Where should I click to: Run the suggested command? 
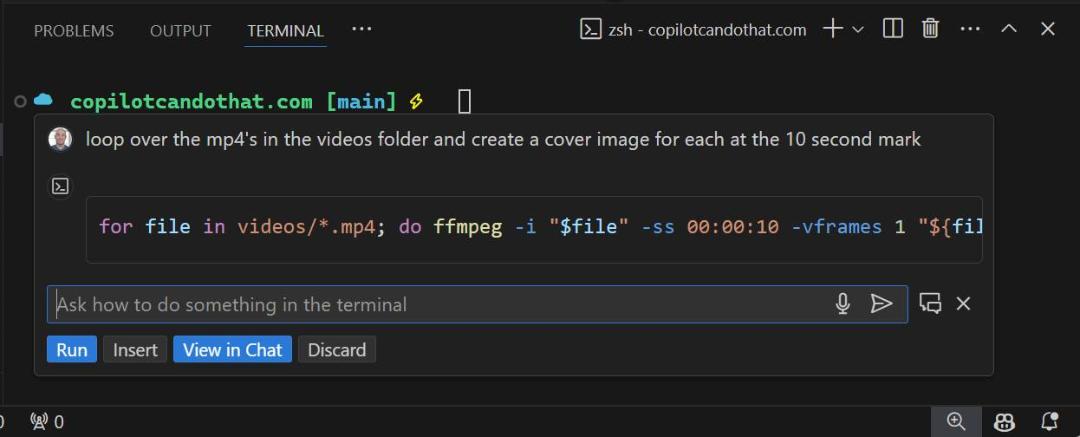tap(72, 349)
